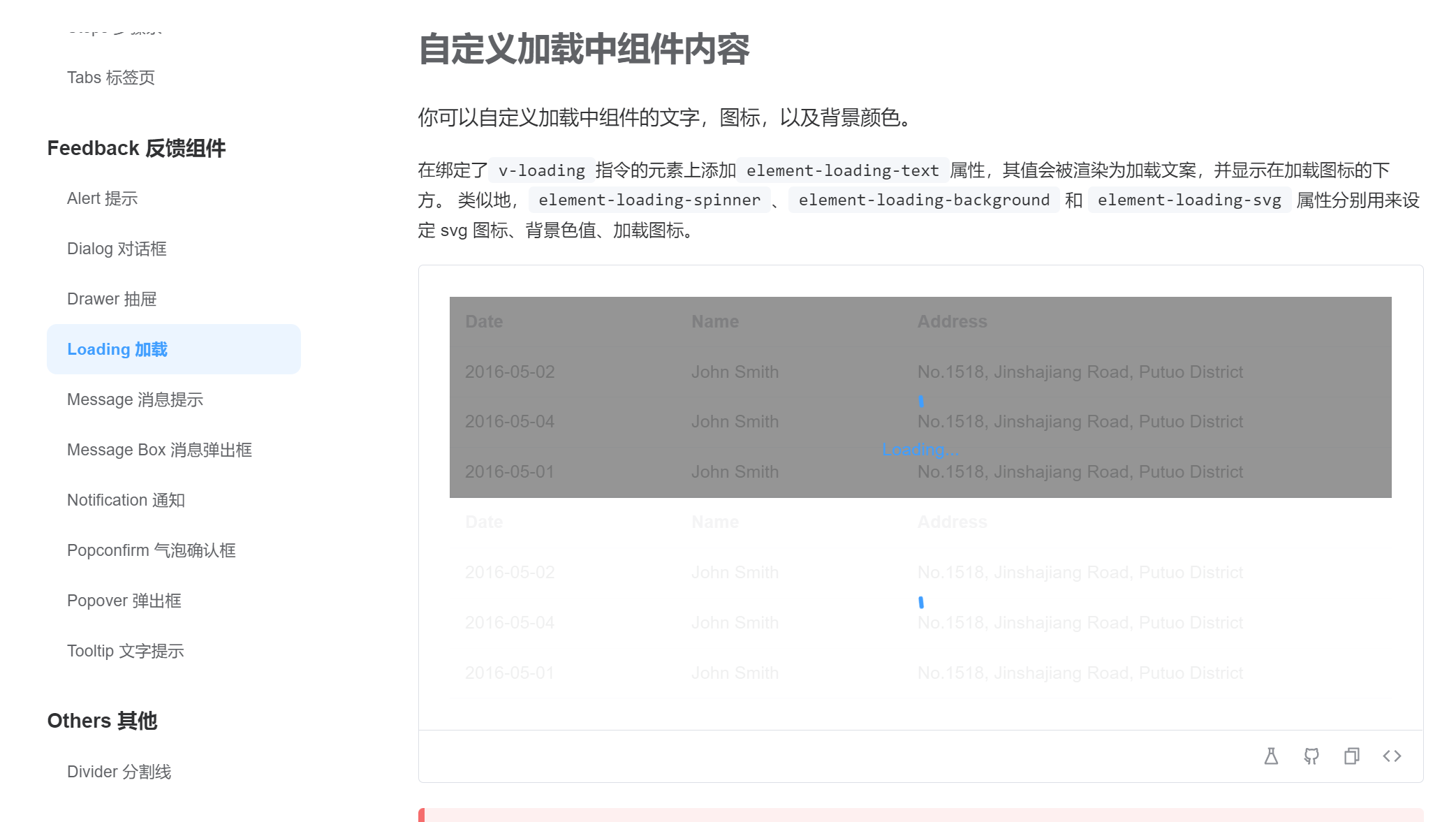Open the playground flask icon
The image size is (1456, 822).
(x=1271, y=756)
